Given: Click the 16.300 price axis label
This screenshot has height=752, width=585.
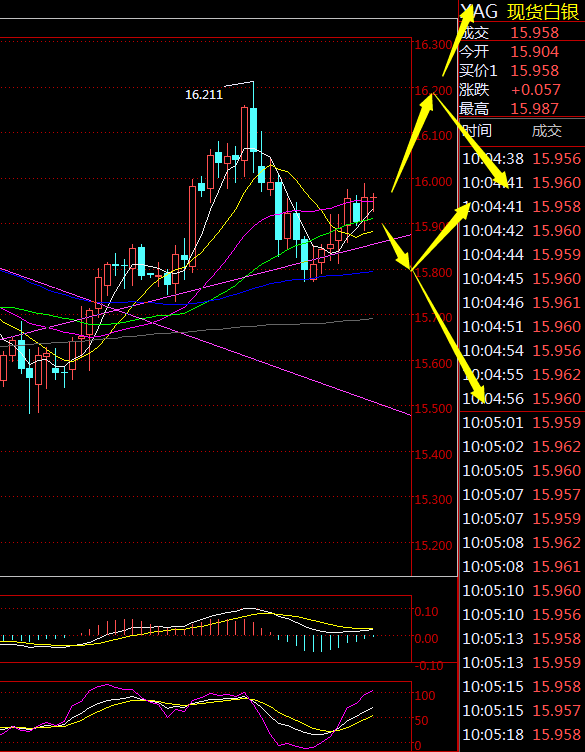Looking at the screenshot, I should pyautogui.click(x=433, y=45).
